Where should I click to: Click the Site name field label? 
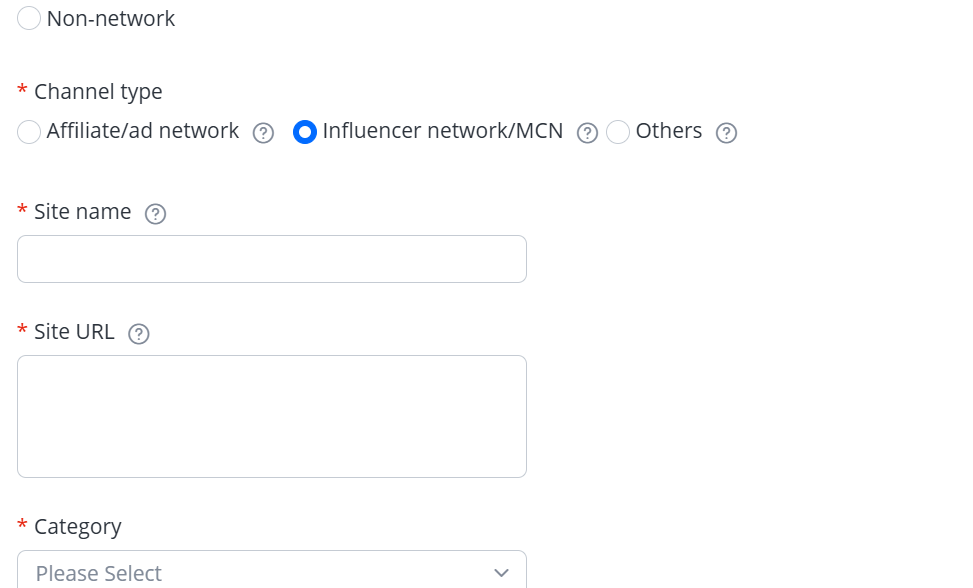tap(82, 212)
